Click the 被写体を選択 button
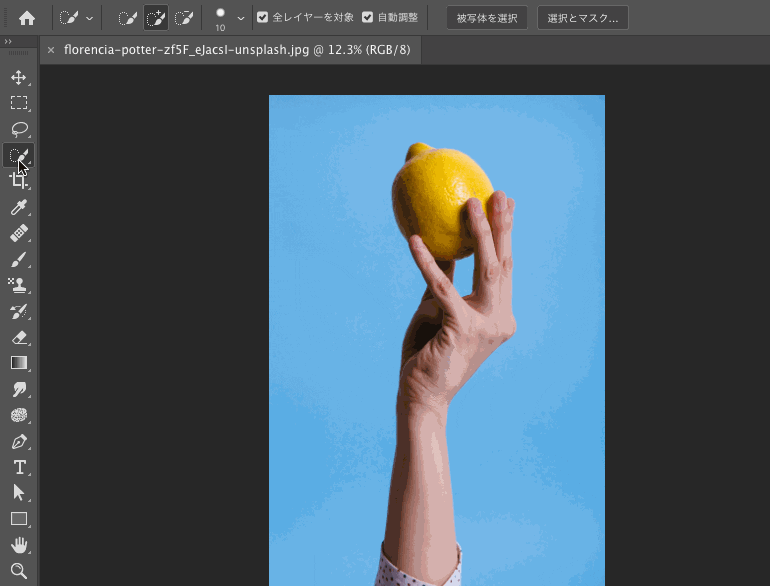Viewport: 770px width, 586px height. click(x=487, y=18)
